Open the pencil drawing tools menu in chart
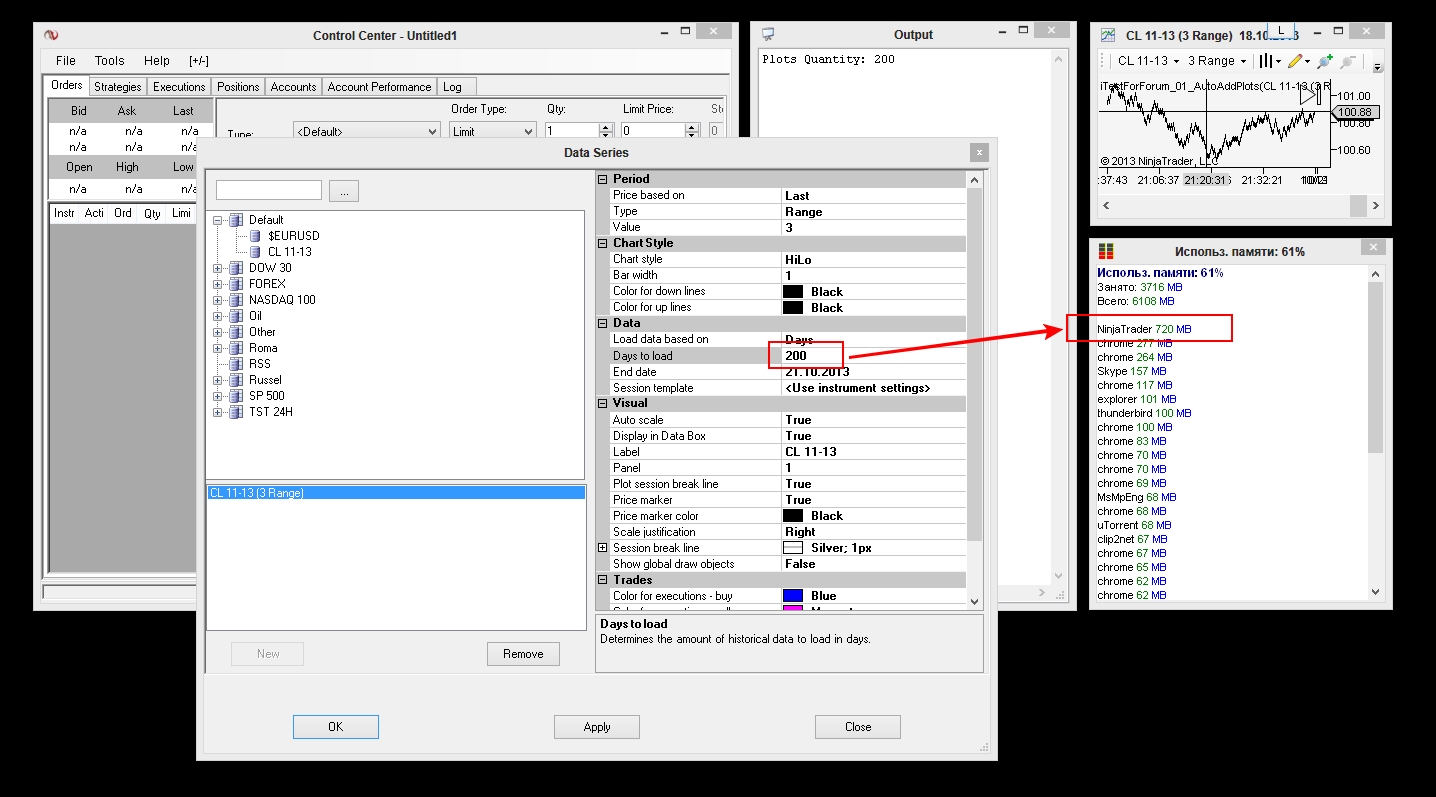The height and width of the screenshot is (797, 1436). [x=1298, y=61]
